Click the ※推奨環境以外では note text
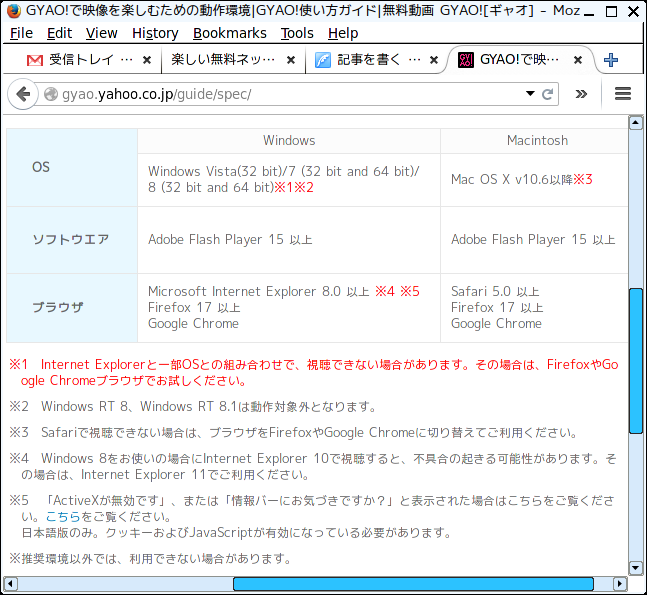 [151, 559]
